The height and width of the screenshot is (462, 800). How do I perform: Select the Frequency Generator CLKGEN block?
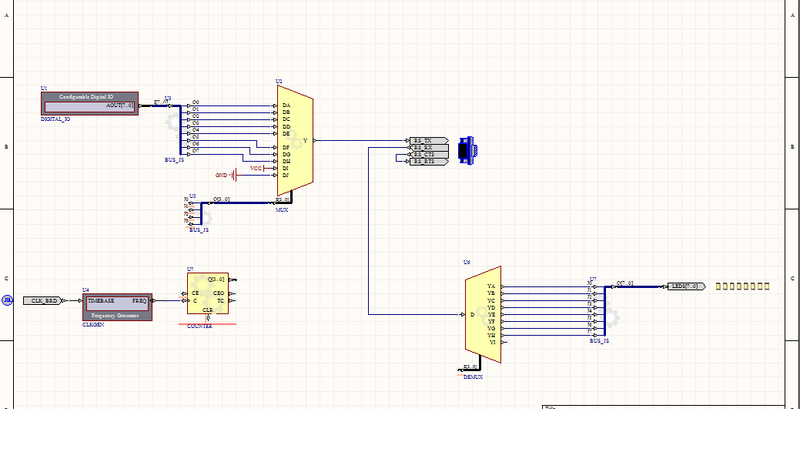(x=116, y=305)
